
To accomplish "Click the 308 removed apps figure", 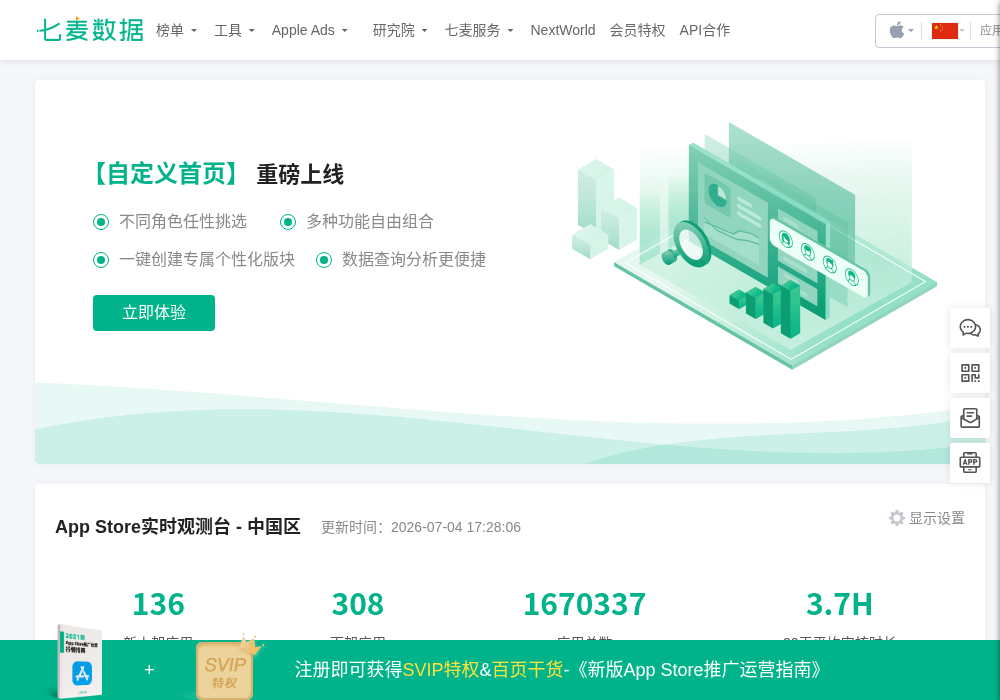I will coord(357,604).
